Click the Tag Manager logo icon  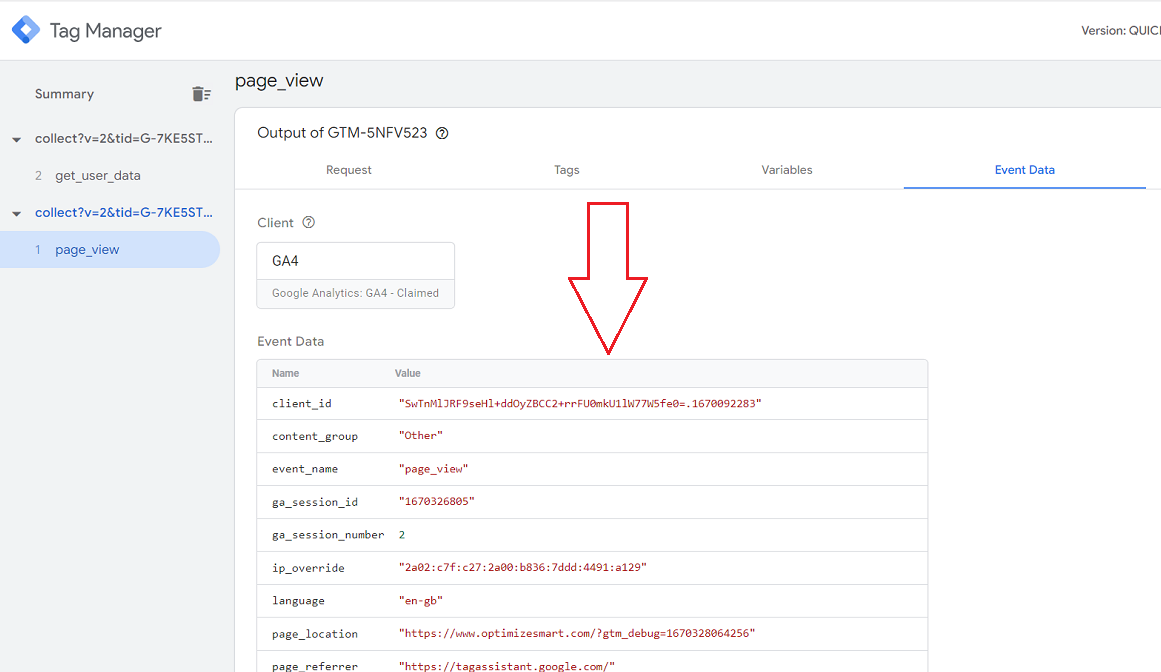(x=26, y=30)
